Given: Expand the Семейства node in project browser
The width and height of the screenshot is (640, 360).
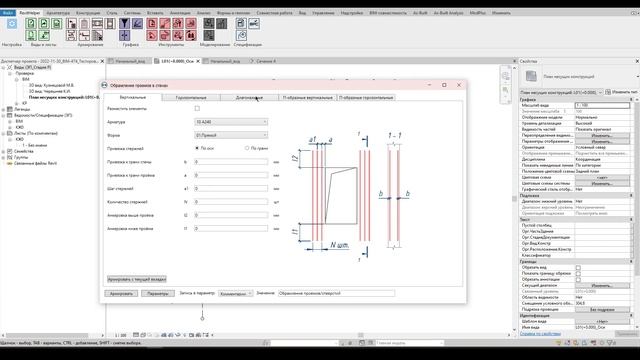Looking at the screenshot, I should click(x=3, y=151).
